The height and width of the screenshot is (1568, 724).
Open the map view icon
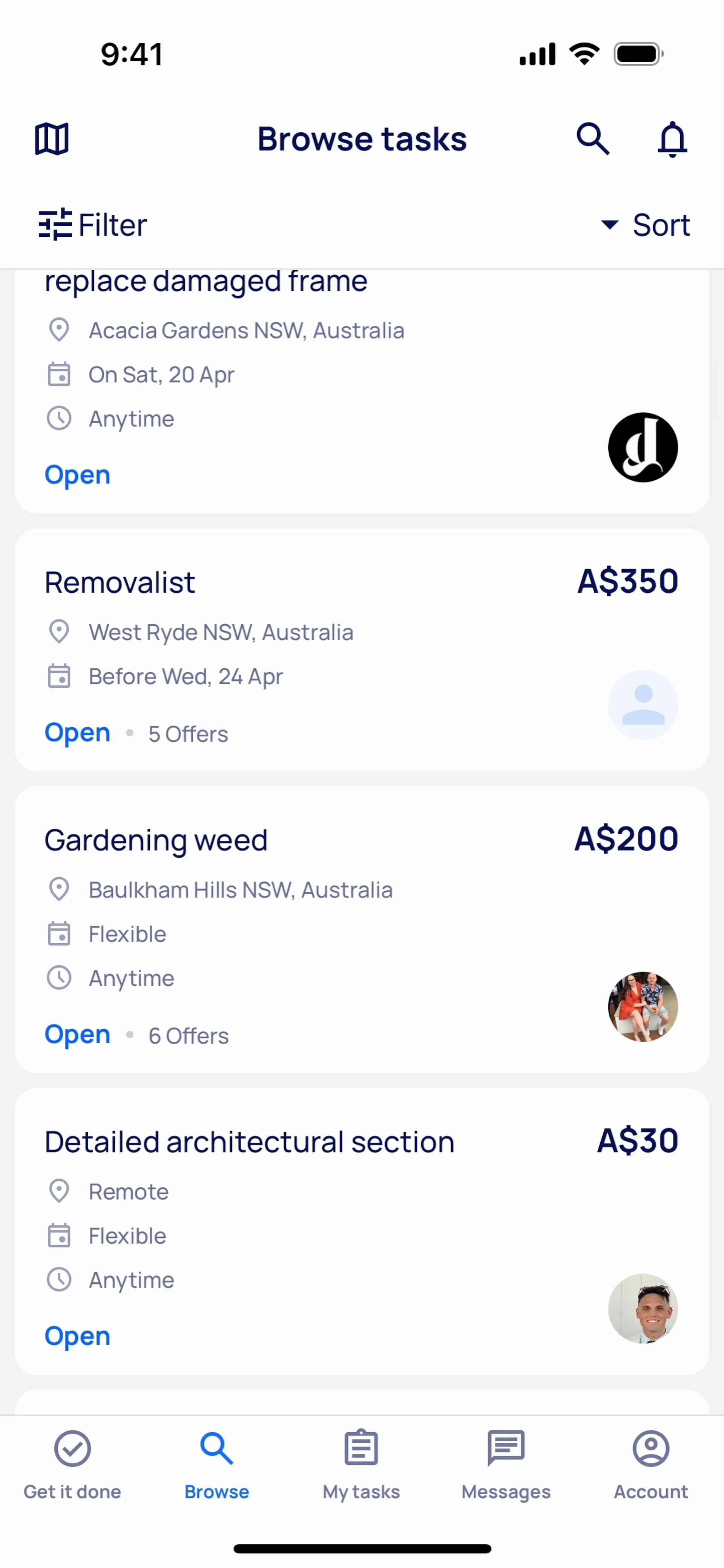click(x=52, y=139)
